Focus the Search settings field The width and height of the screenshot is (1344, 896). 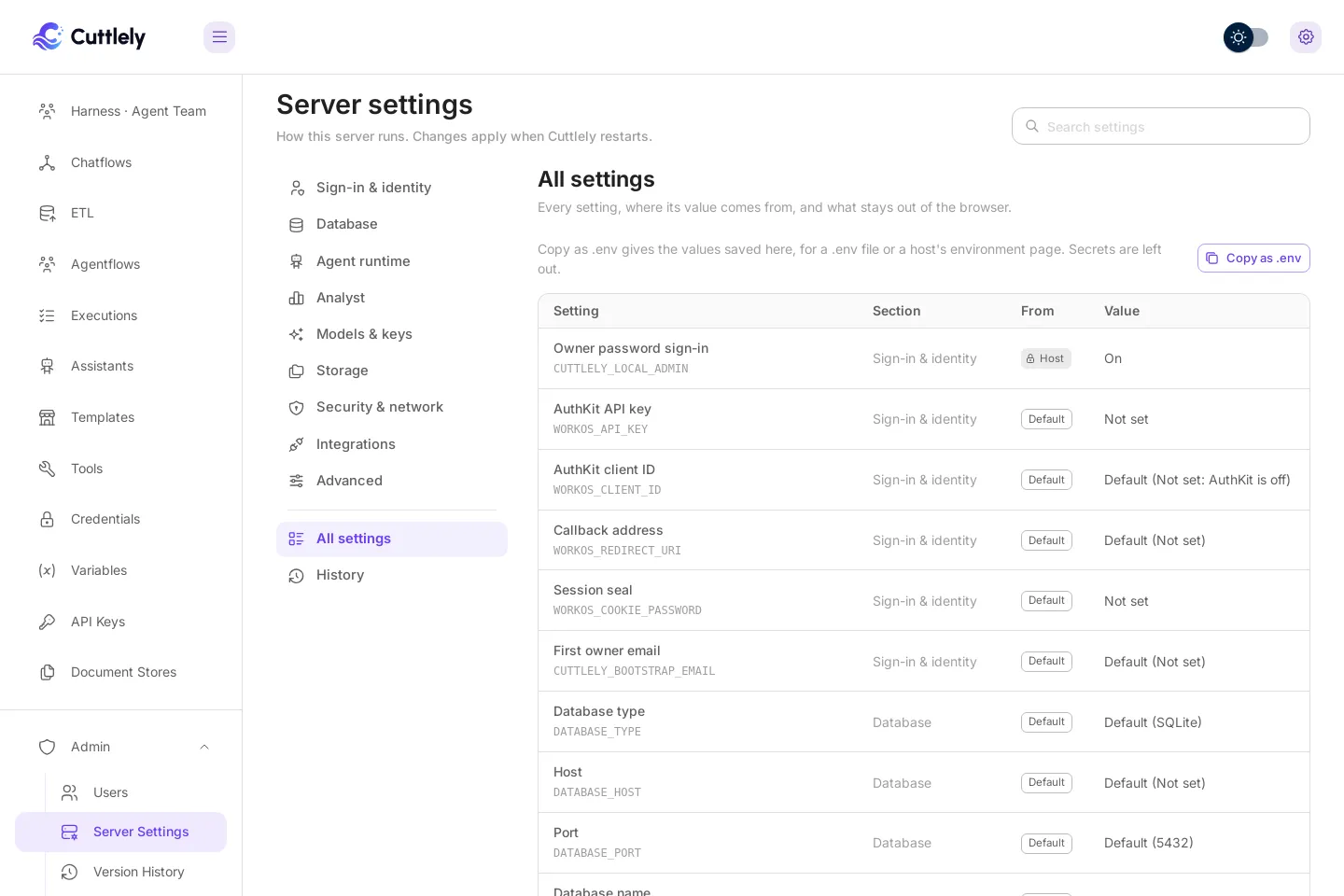1161,126
